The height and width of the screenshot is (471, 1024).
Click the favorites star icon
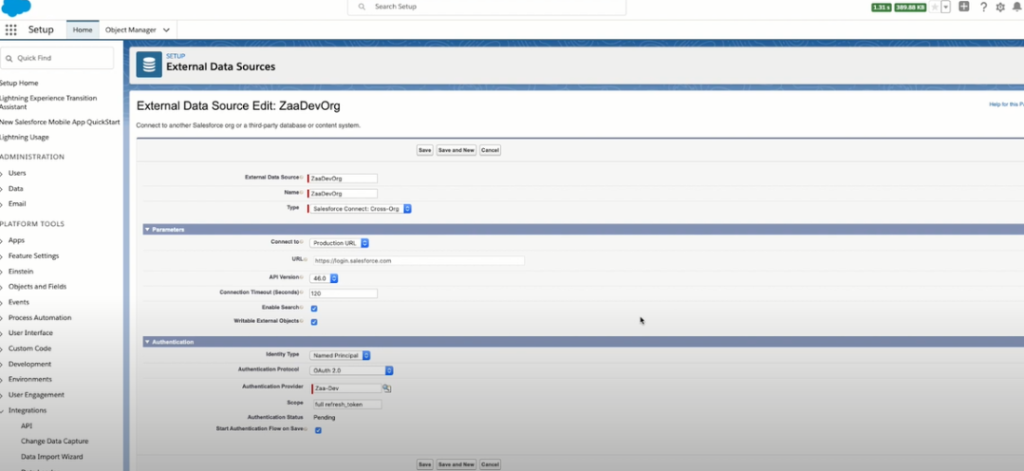(934, 7)
